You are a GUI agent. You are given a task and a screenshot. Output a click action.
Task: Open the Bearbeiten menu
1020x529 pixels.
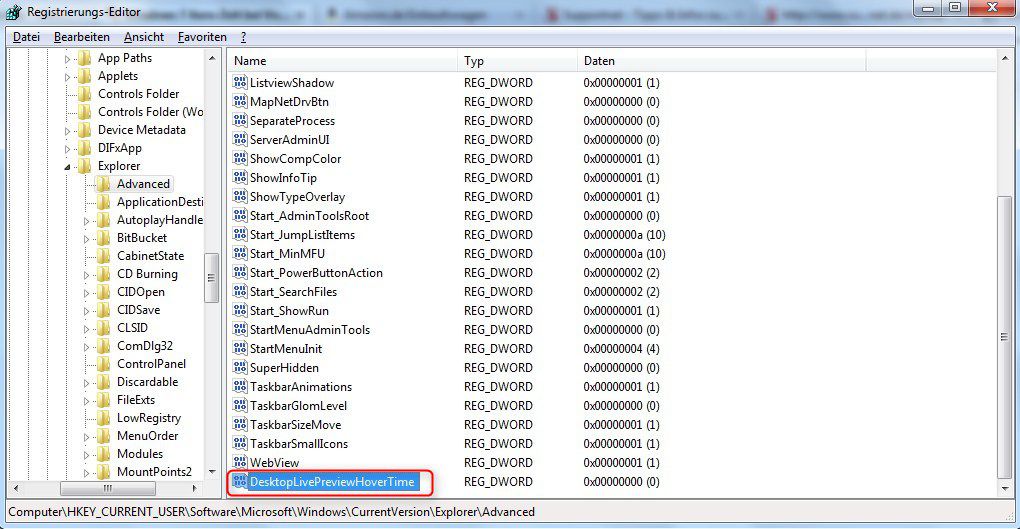point(82,37)
